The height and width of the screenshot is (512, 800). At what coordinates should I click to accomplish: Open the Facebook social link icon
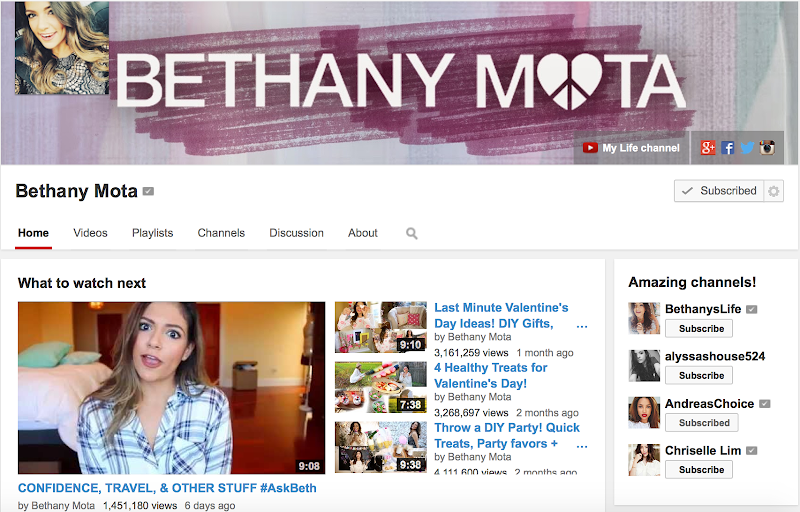coord(728,148)
